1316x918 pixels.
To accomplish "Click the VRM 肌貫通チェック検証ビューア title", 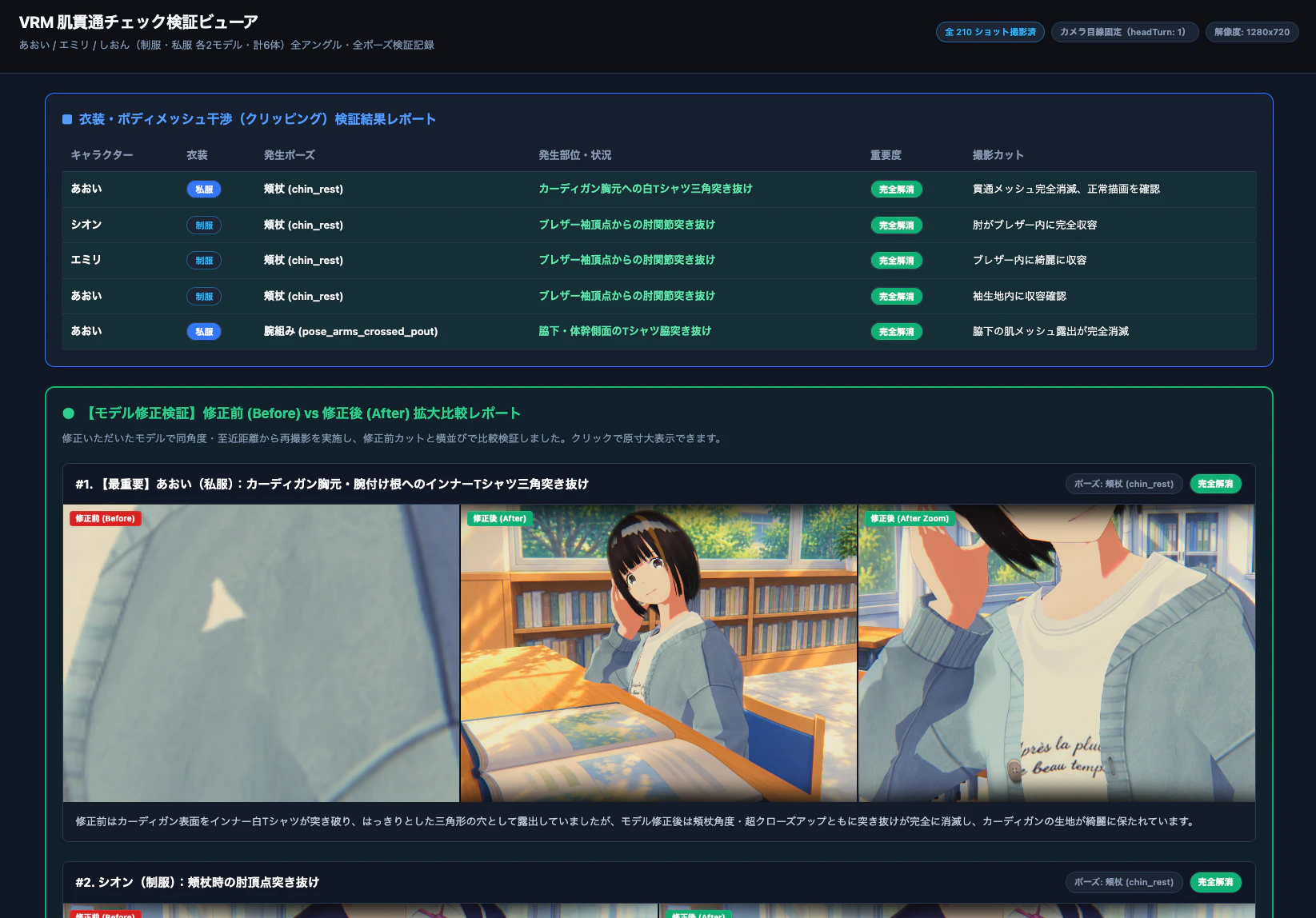I will tap(138, 22).
